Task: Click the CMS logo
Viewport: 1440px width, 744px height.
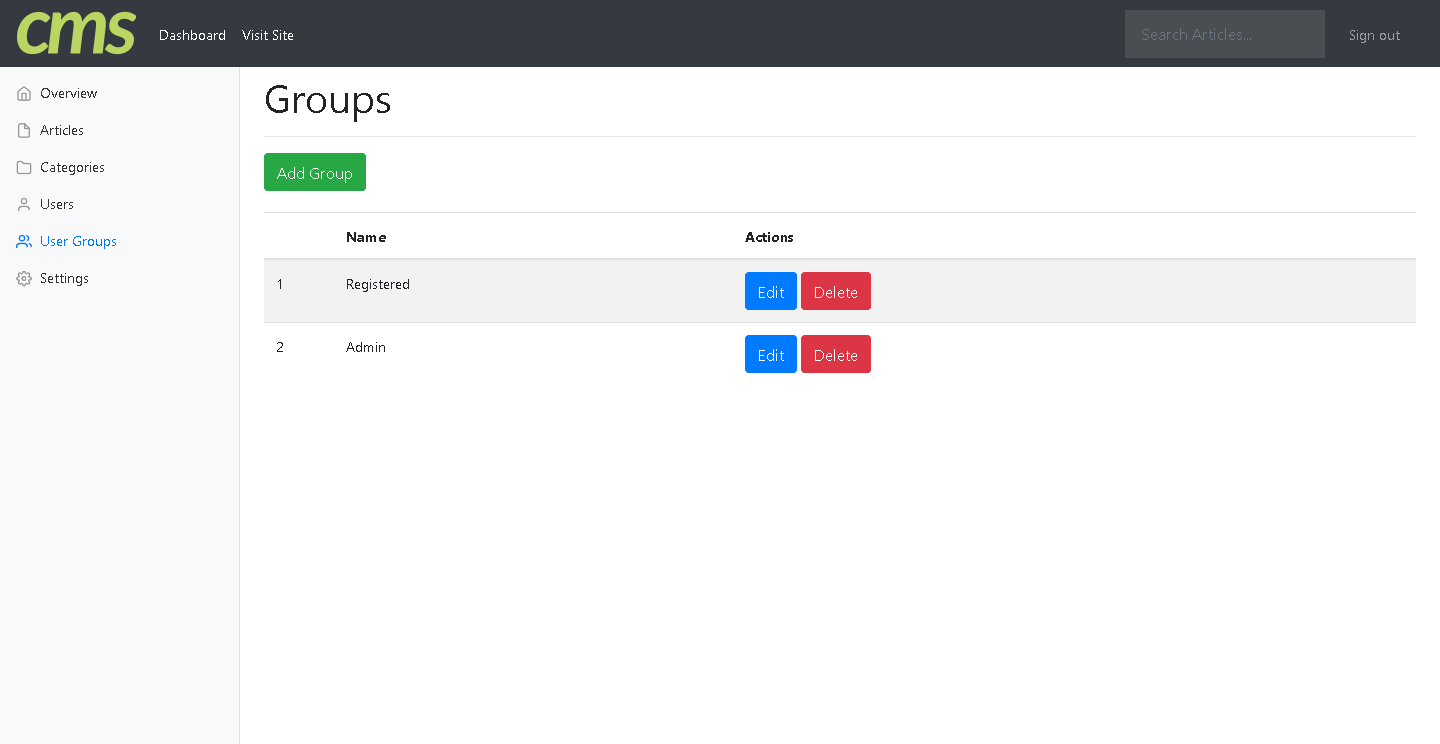Action: [x=76, y=33]
